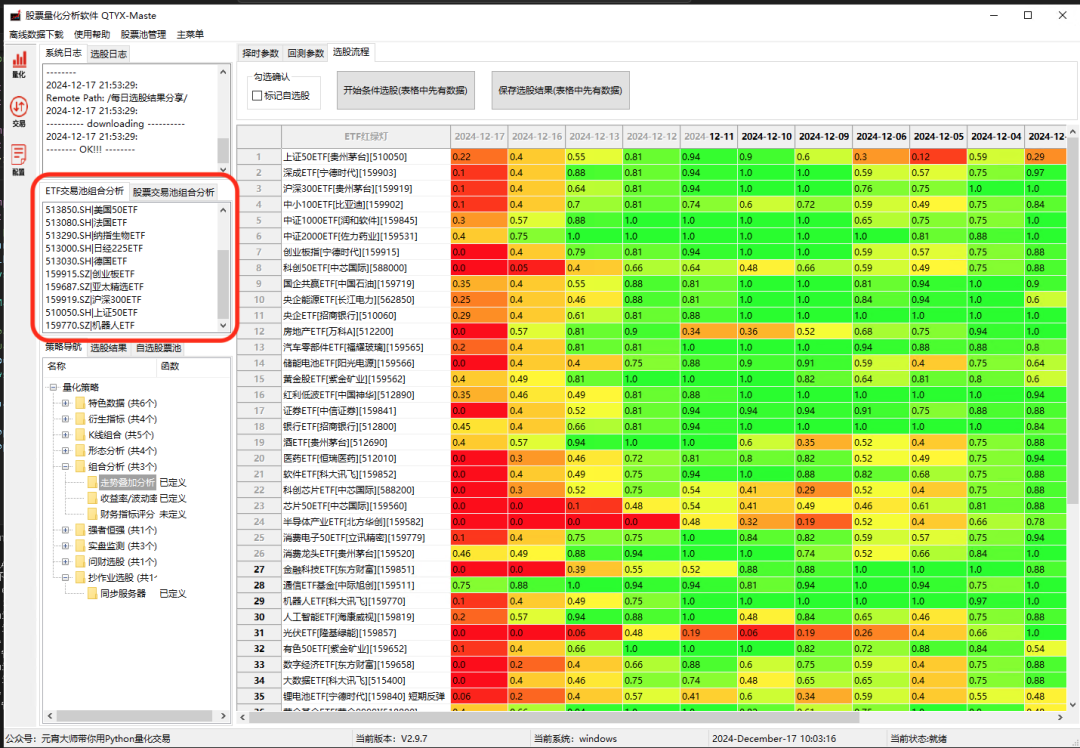Click the ETF pool list scrollbar thumb
Screen dimensions: 1080x748
pyautogui.click(x=223, y=284)
